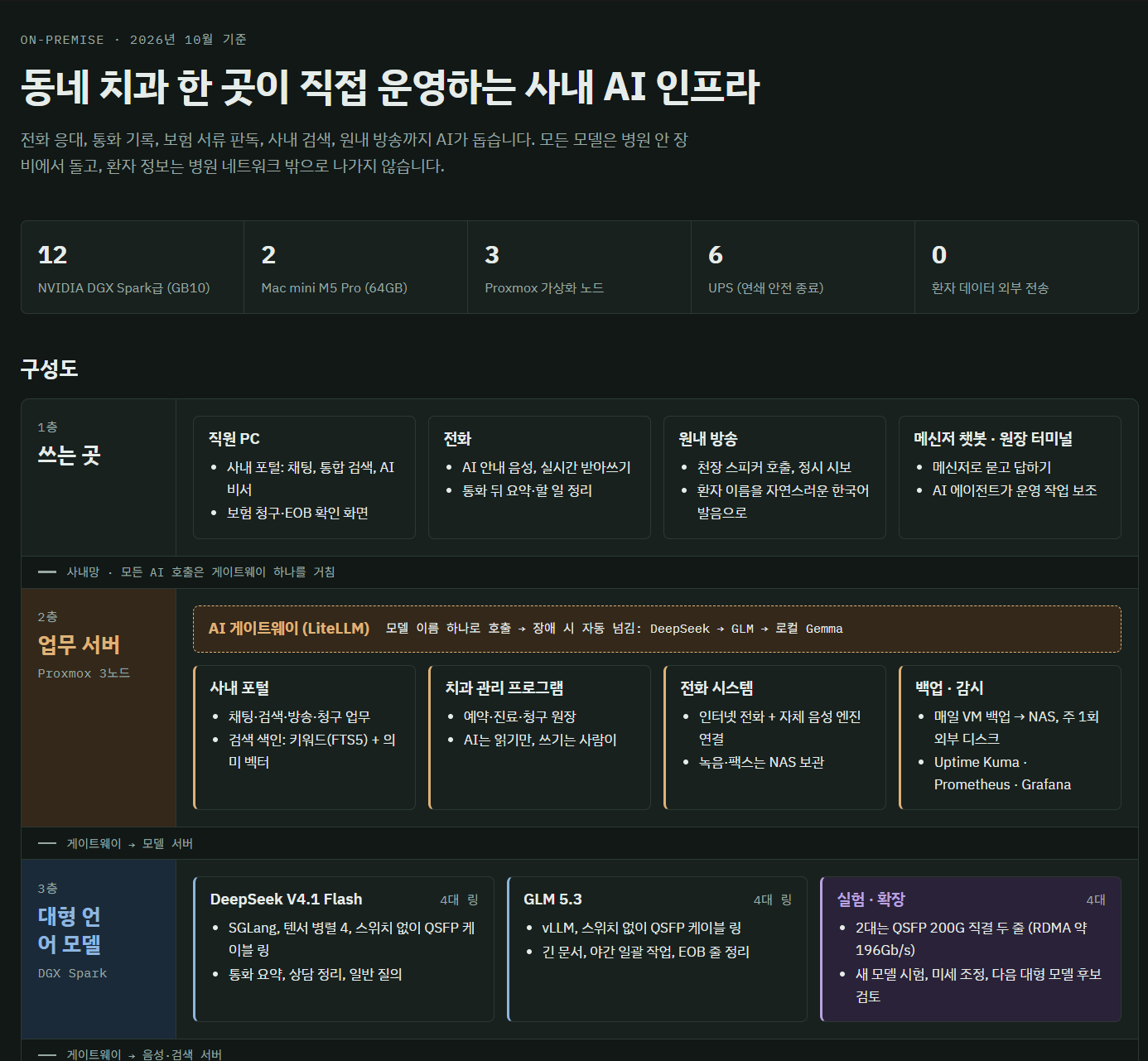Click the '통화 뒤 요약·할 일 정리' bullet
Screen dimensions: 1148x1061
pyautogui.click(x=528, y=491)
